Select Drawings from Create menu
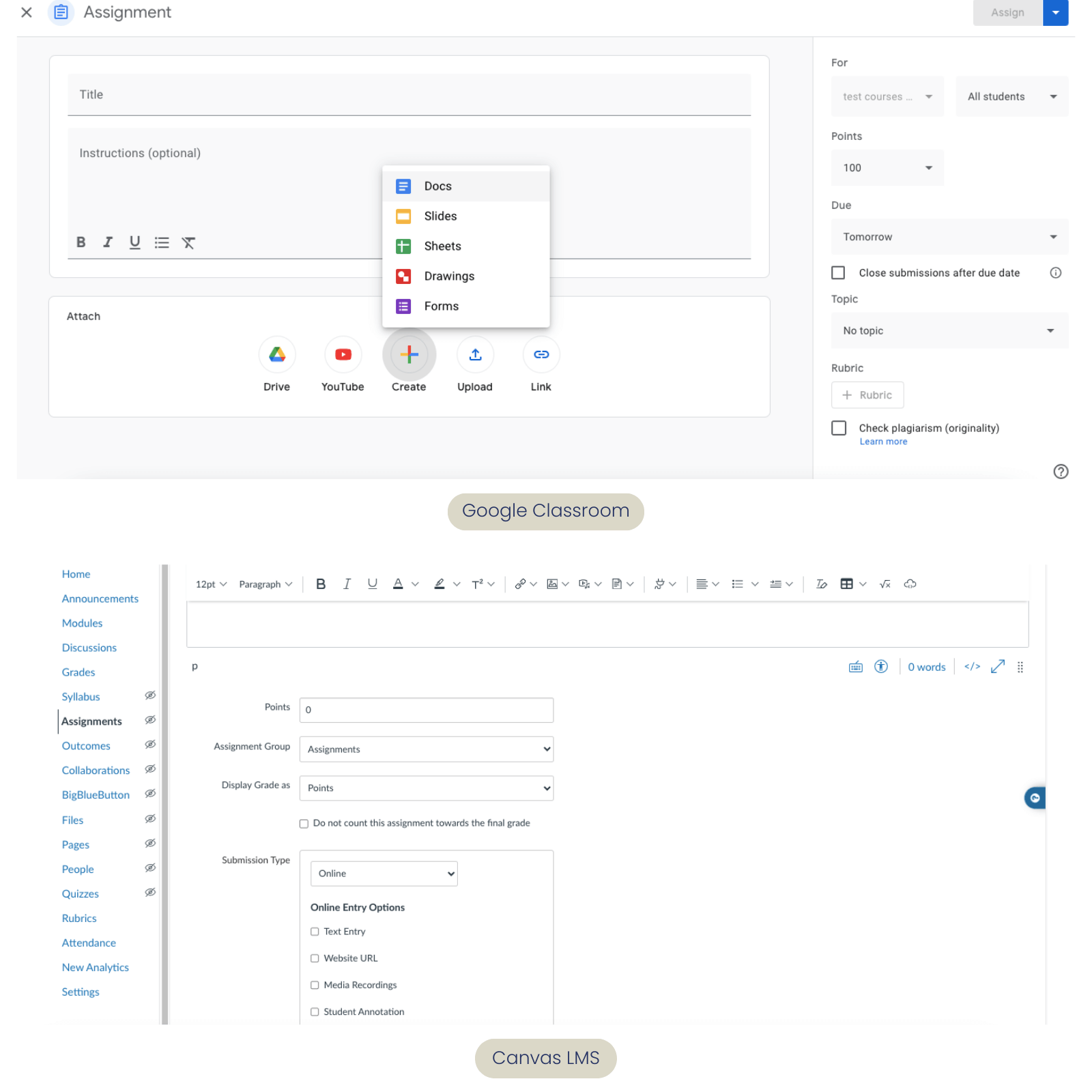The width and height of the screenshot is (1092, 1092). pyautogui.click(x=466, y=276)
